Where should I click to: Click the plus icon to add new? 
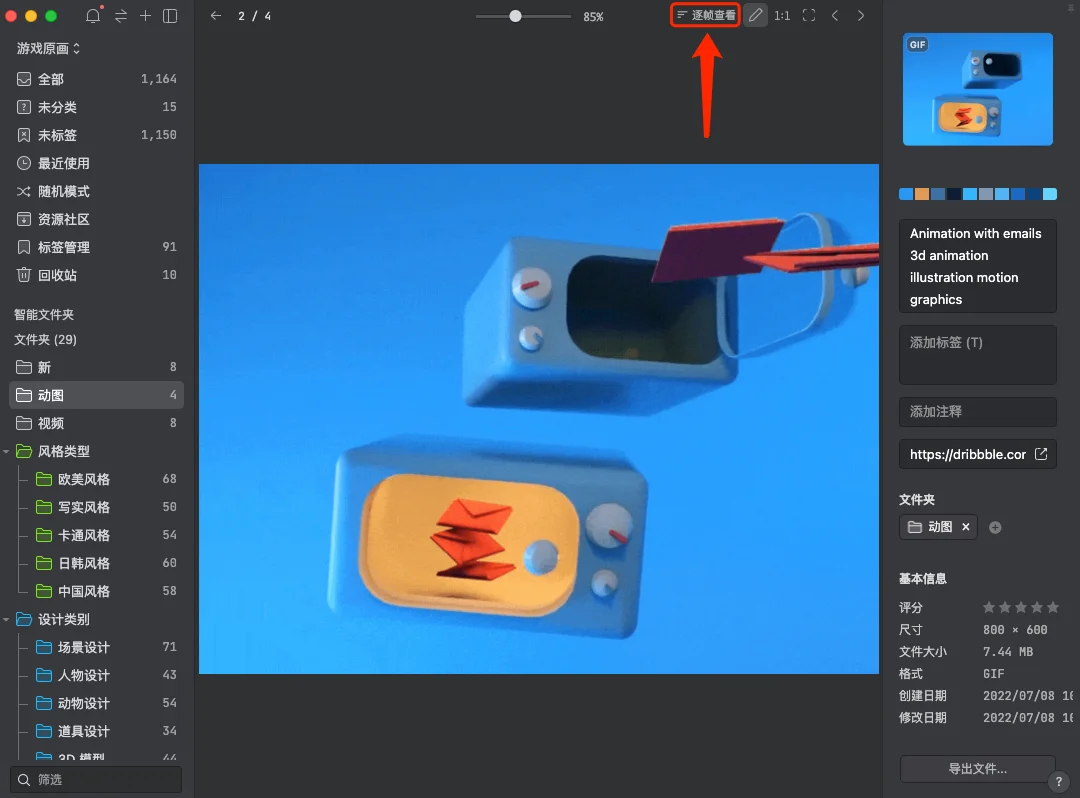146,16
